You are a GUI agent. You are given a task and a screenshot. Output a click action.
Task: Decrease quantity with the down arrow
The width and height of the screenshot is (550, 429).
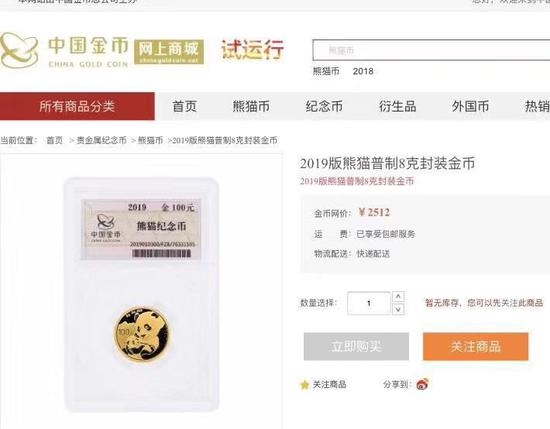coord(398,309)
